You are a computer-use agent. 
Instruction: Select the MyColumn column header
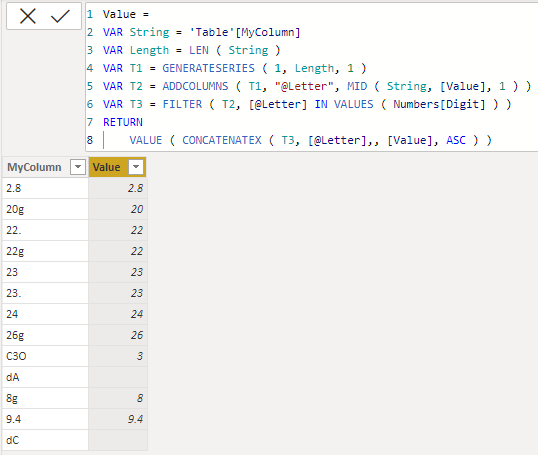tap(45, 167)
